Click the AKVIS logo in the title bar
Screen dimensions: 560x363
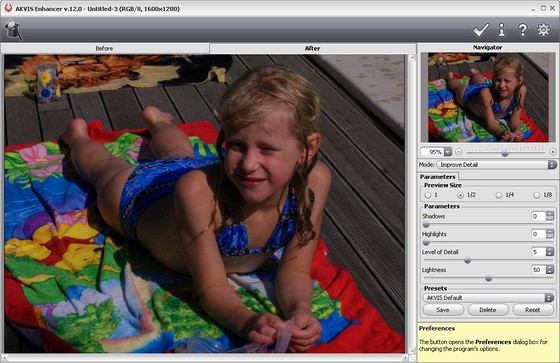(8, 8)
